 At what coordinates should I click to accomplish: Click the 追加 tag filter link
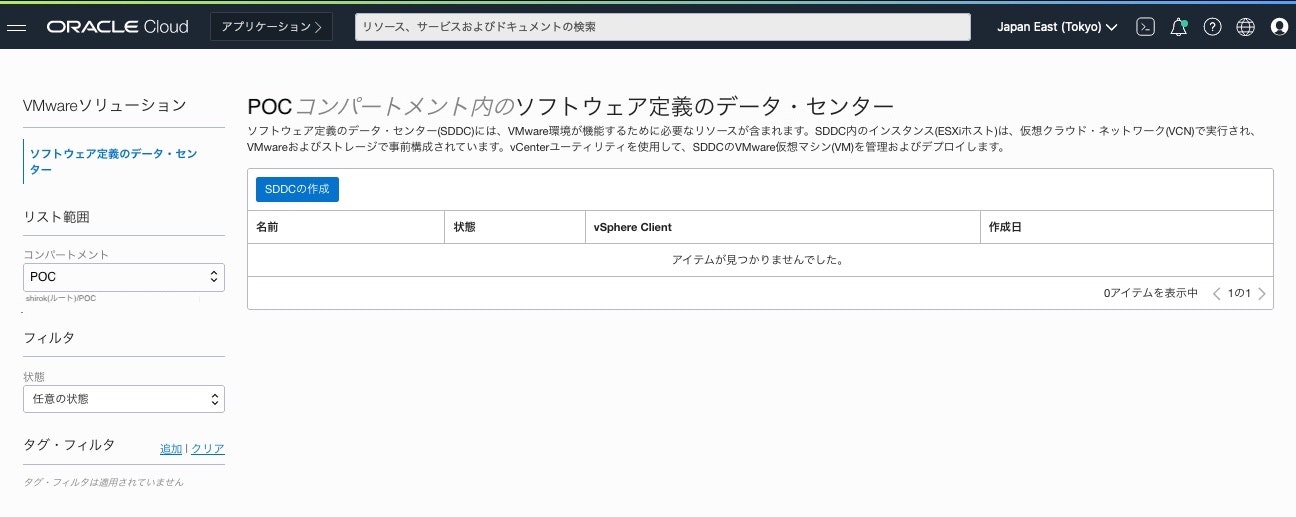pyautogui.click(x=171, y=449)
